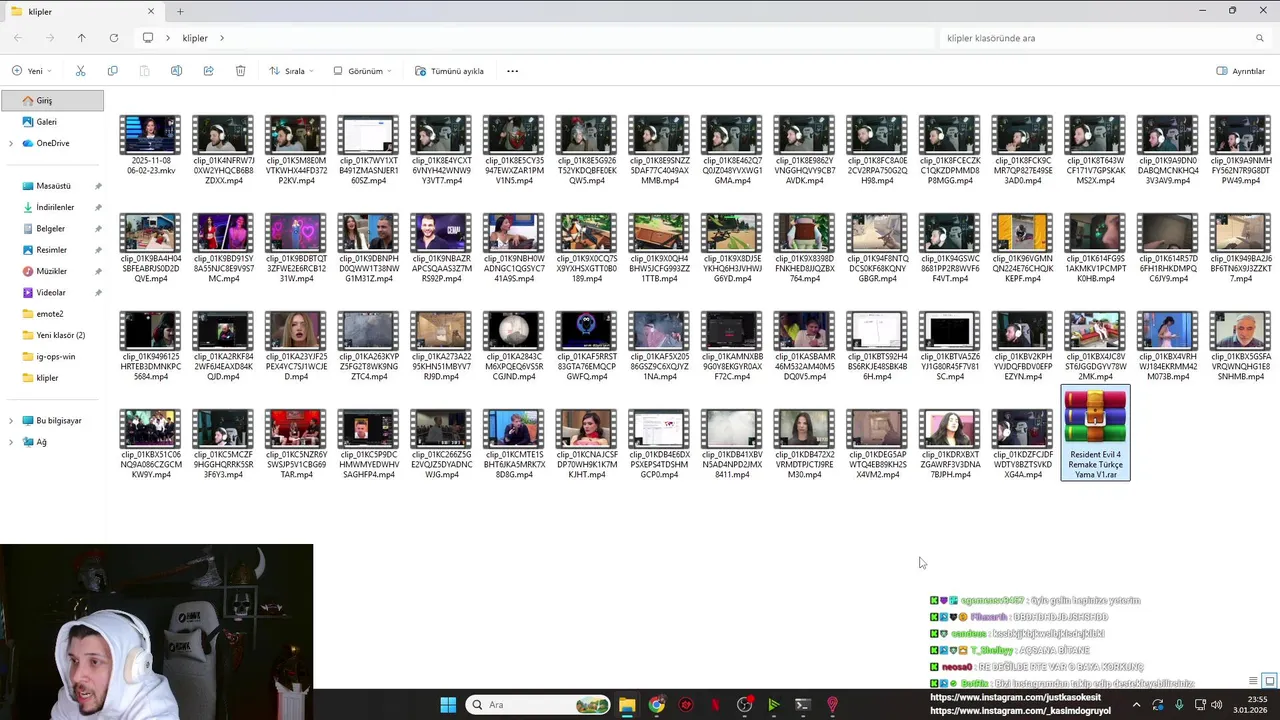1280x720 pixels.
Task: Expand the chevron after klipler in breadcrumb
Action: pyautogui.click(x=222, y=38)
